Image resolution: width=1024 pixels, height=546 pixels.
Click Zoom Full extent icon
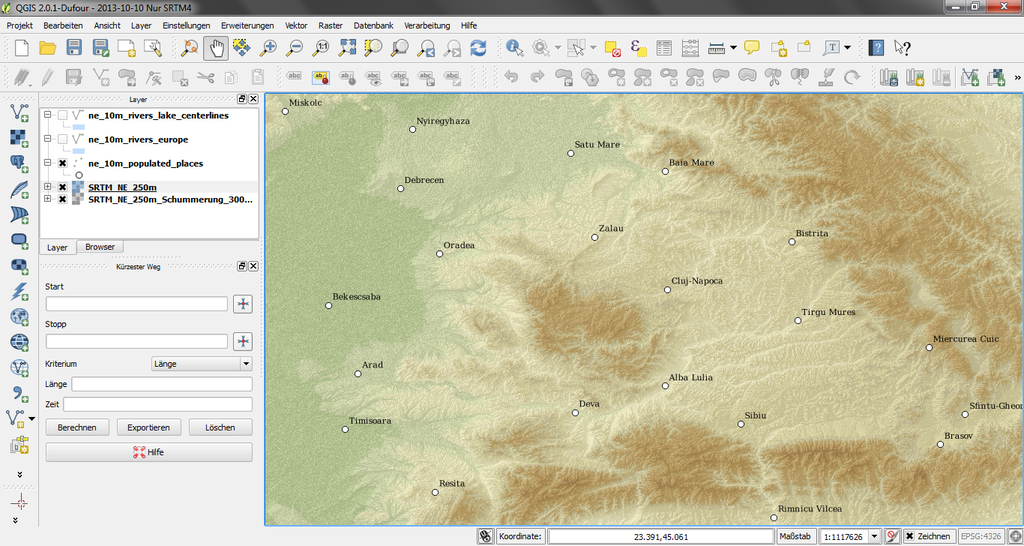347,47
